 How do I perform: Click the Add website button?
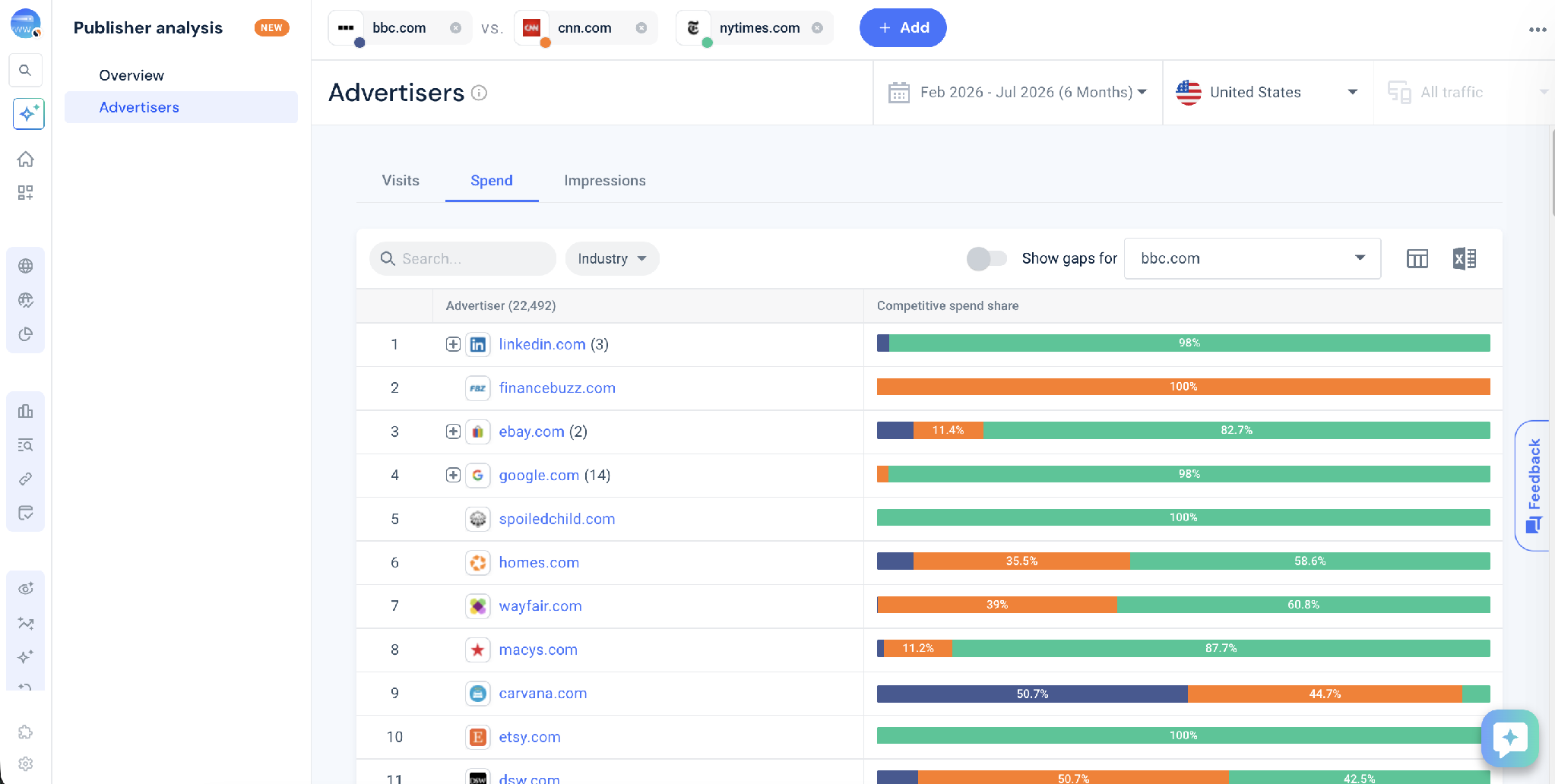(x=903, y=28)
